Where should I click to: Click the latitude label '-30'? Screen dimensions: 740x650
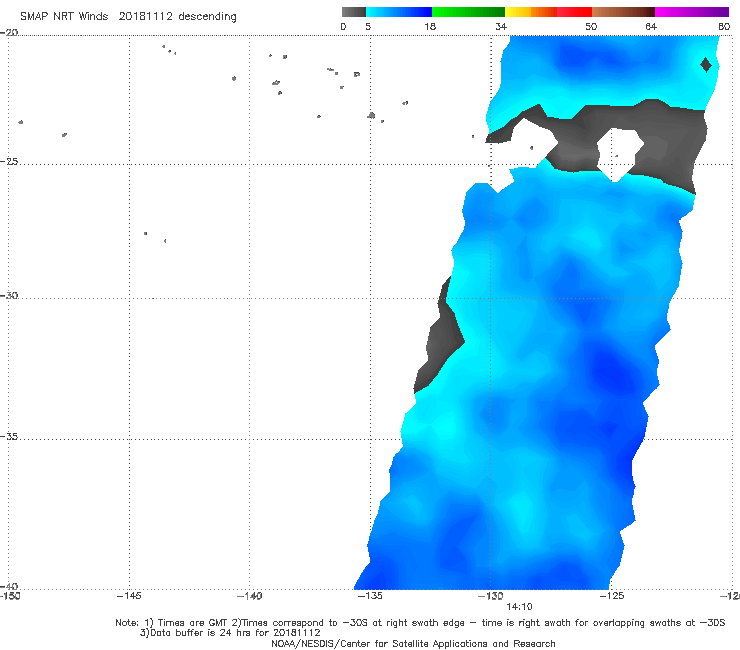click(9, 295)
